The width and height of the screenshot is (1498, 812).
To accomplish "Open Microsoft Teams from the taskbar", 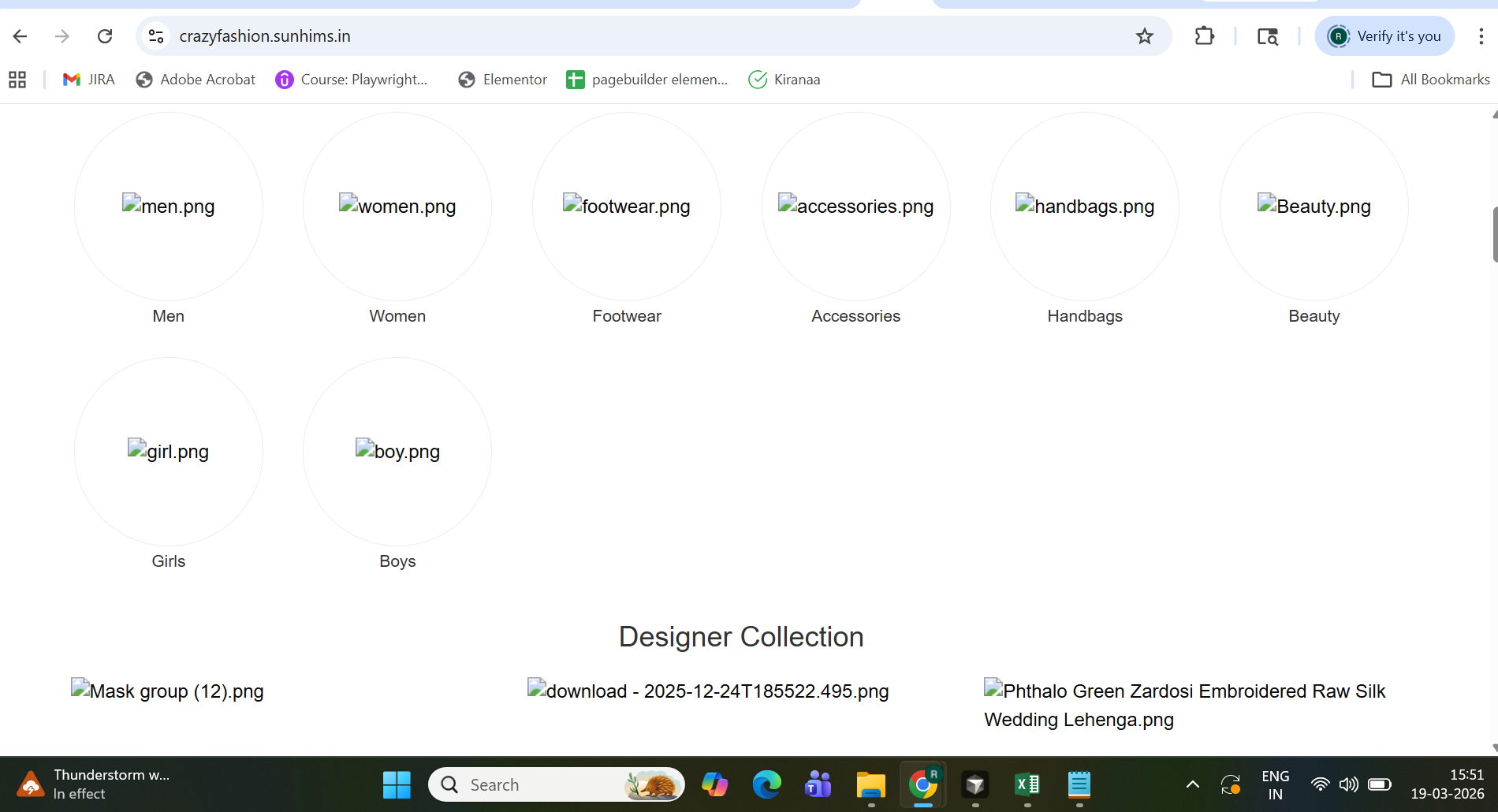I will tap(819, 784).
